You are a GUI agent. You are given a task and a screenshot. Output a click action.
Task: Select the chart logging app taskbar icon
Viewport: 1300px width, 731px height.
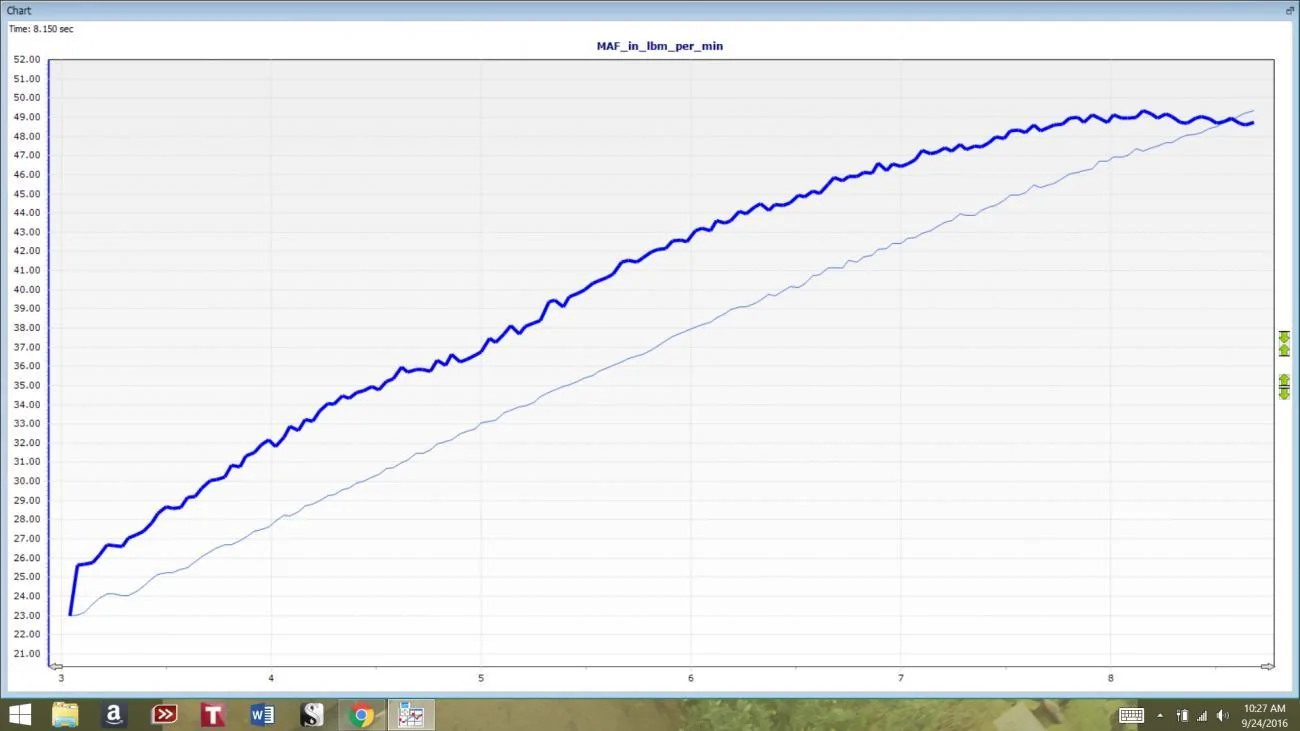click(x=411, y=715)
